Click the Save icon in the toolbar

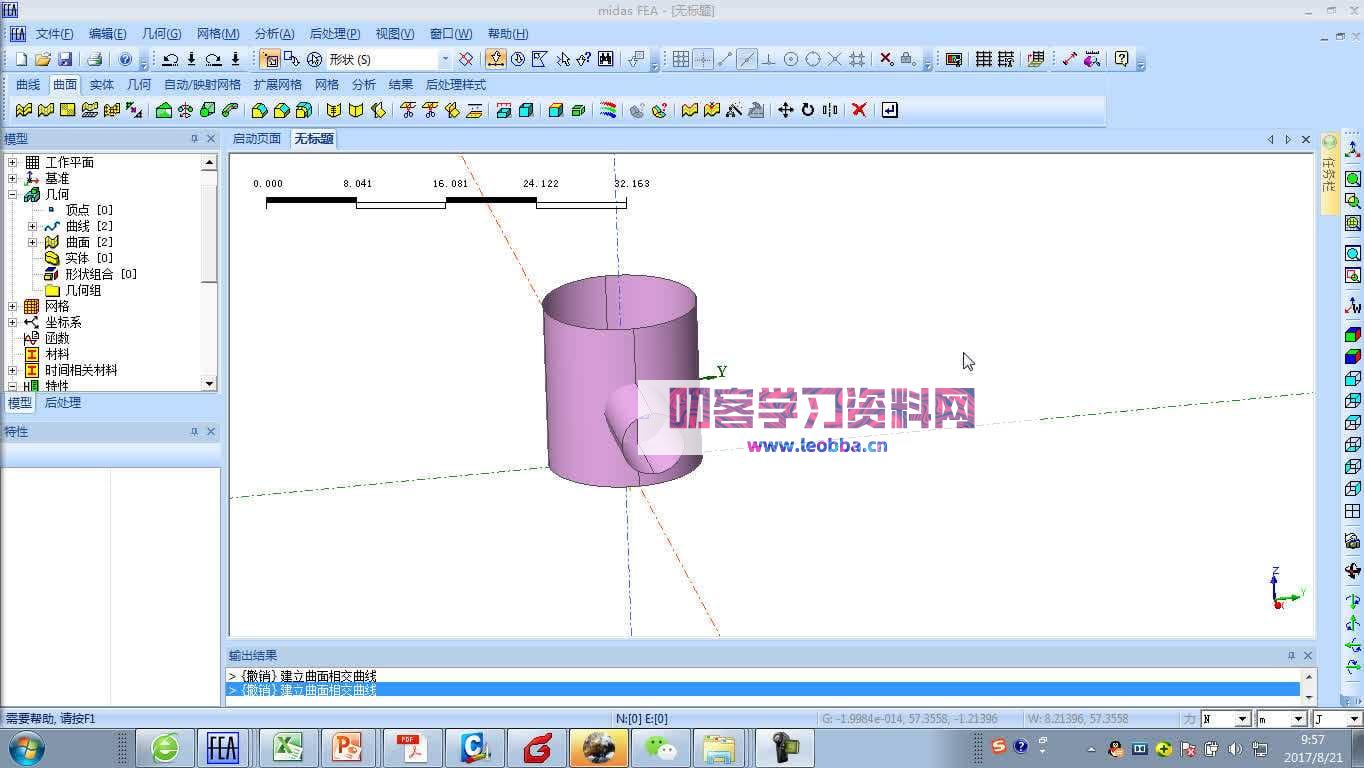(66, 58)
